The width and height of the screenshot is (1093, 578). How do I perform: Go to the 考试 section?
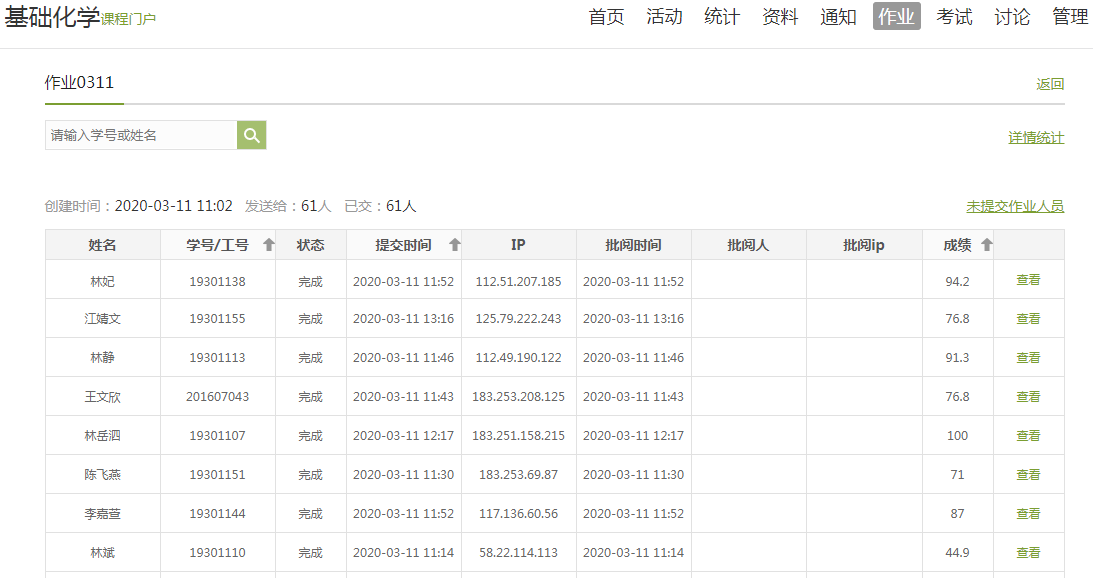point(954,17)
